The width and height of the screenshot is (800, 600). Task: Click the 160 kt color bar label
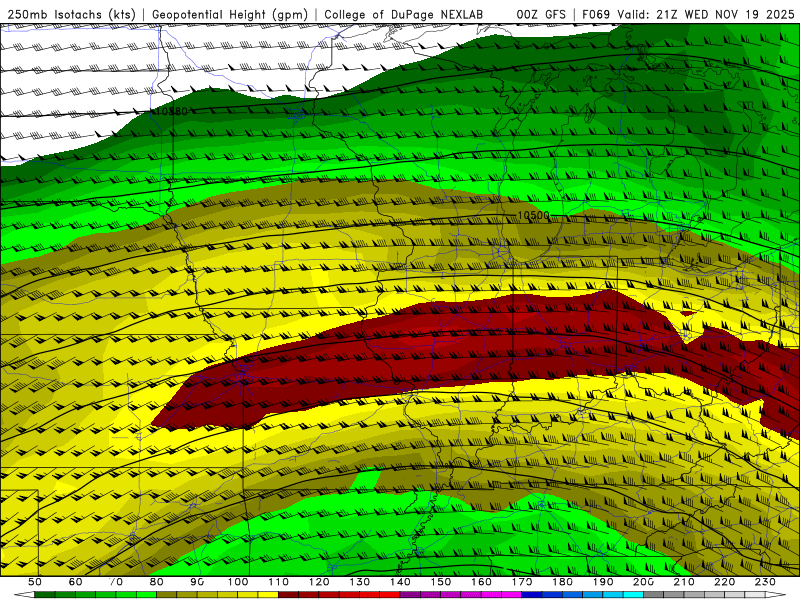482,582
